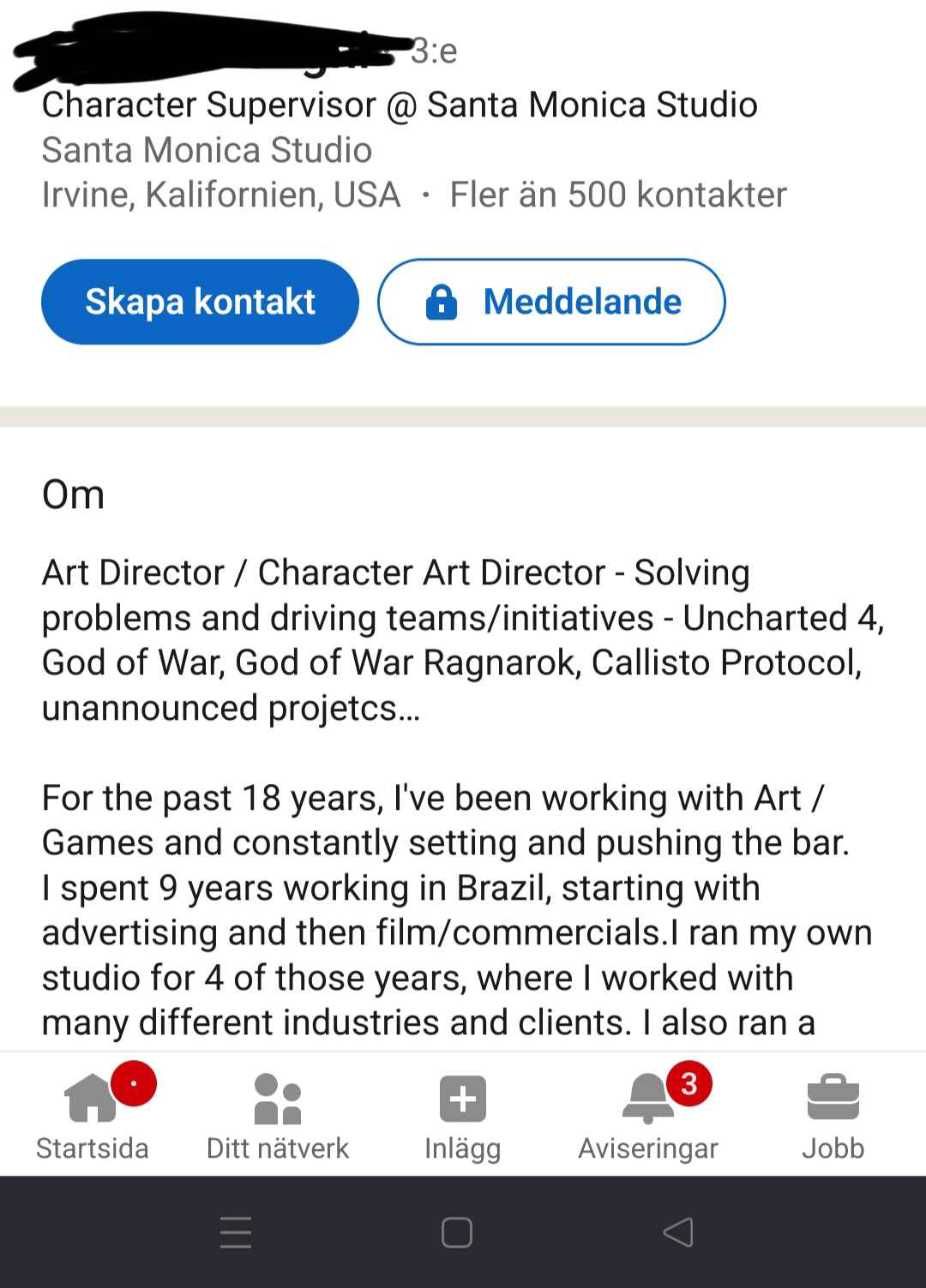The height and width of the screenshot is (1288, 926).
Task: Tap the Character Supervisor headline text
Action: click(x=400, y=105)
